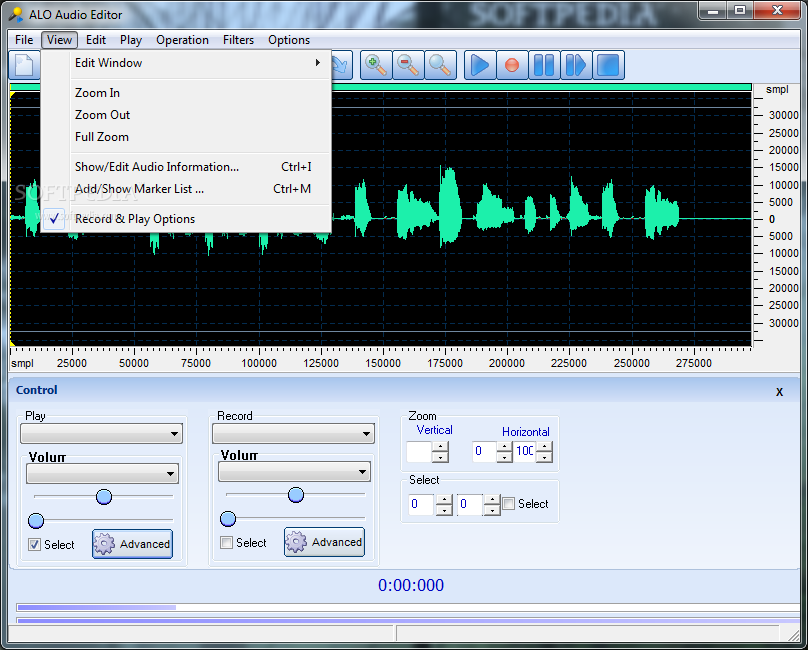Open the Play volume source dropdown
The height and width of the screenshot is (650, 808).
pos(103,473)
